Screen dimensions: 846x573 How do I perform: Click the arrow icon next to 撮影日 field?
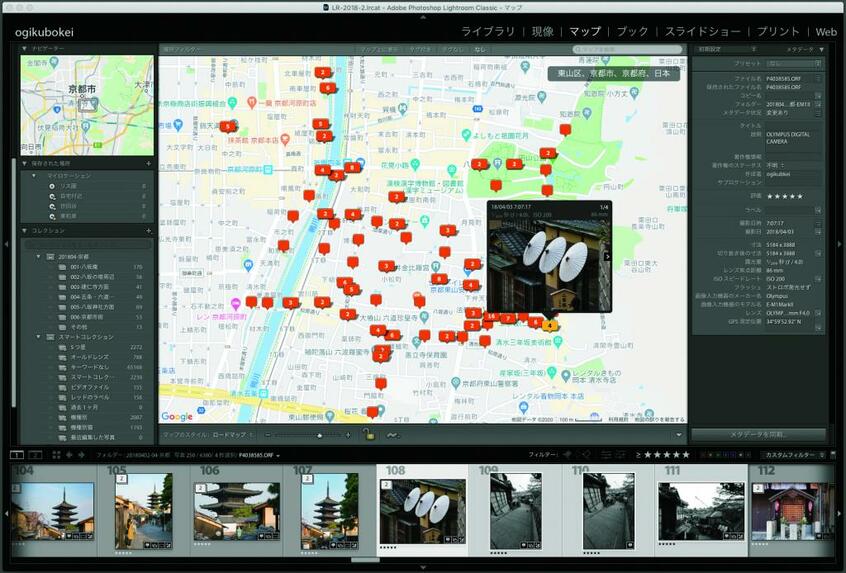[818, 231]
